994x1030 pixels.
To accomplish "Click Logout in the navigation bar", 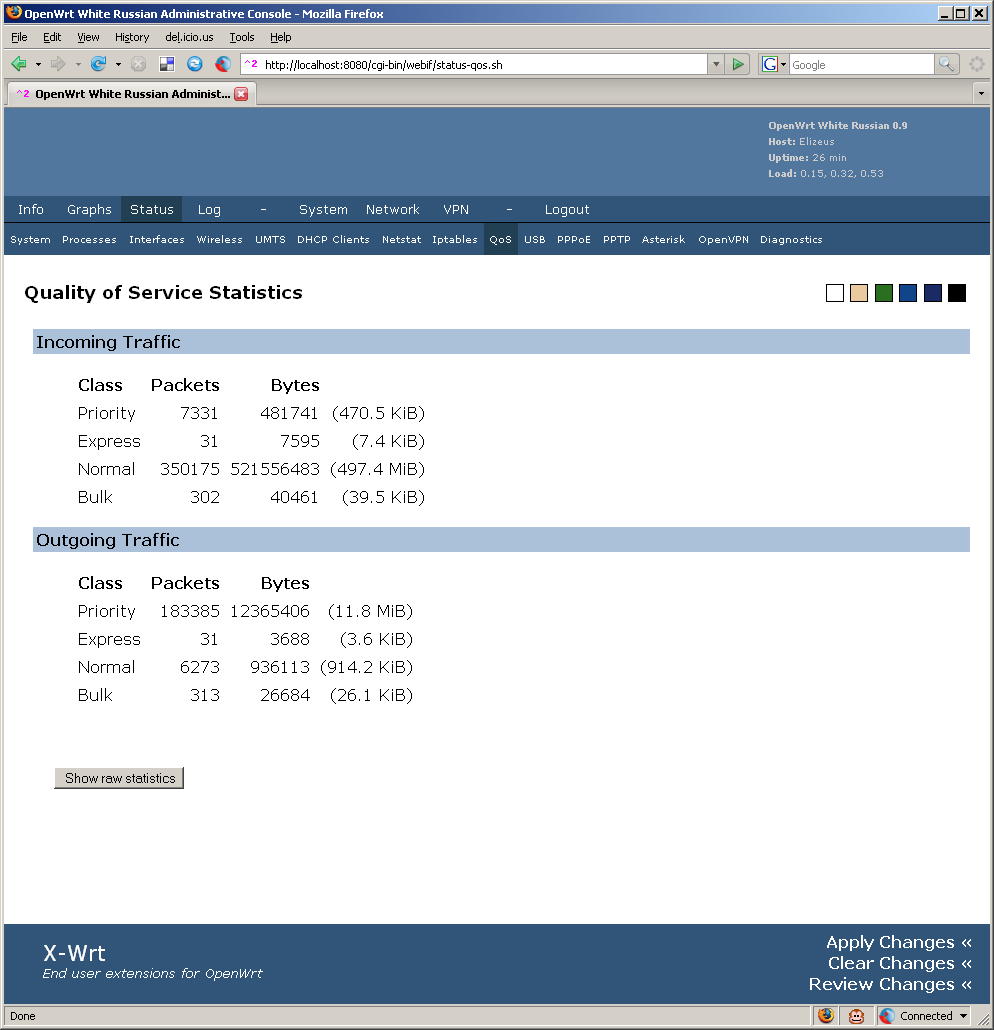I will 567,210.
